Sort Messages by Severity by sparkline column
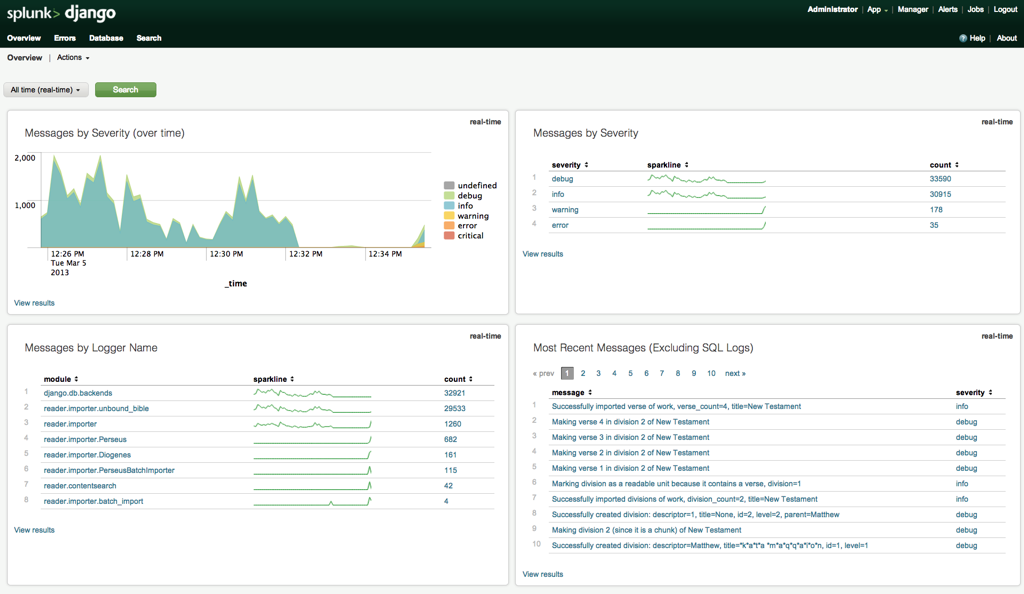1024x594 pixels. click(667, 165)
